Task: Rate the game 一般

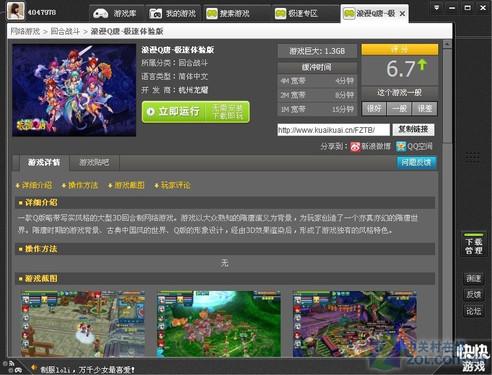Action: point(399,109)
